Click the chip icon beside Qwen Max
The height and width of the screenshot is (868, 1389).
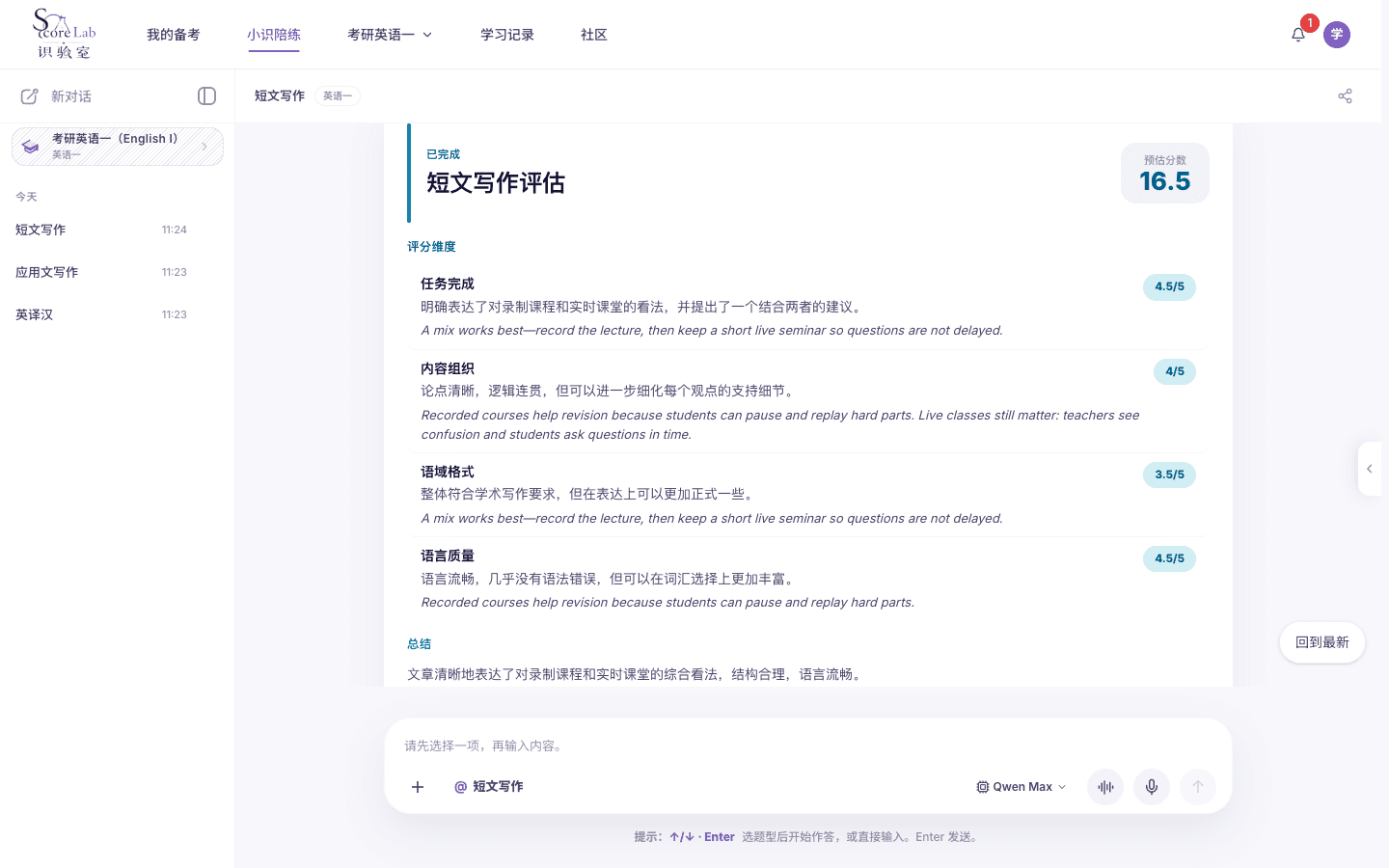[983, 787]
